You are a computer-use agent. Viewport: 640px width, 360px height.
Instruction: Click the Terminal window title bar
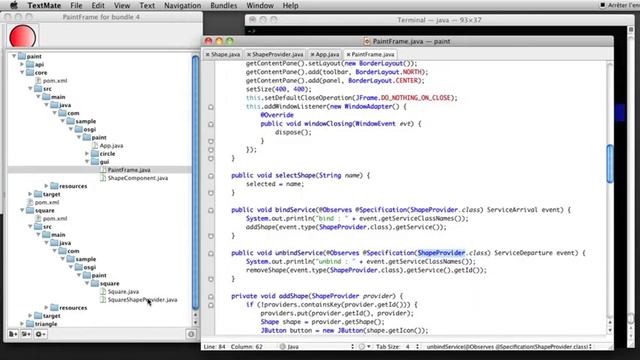tap(439, 20)
